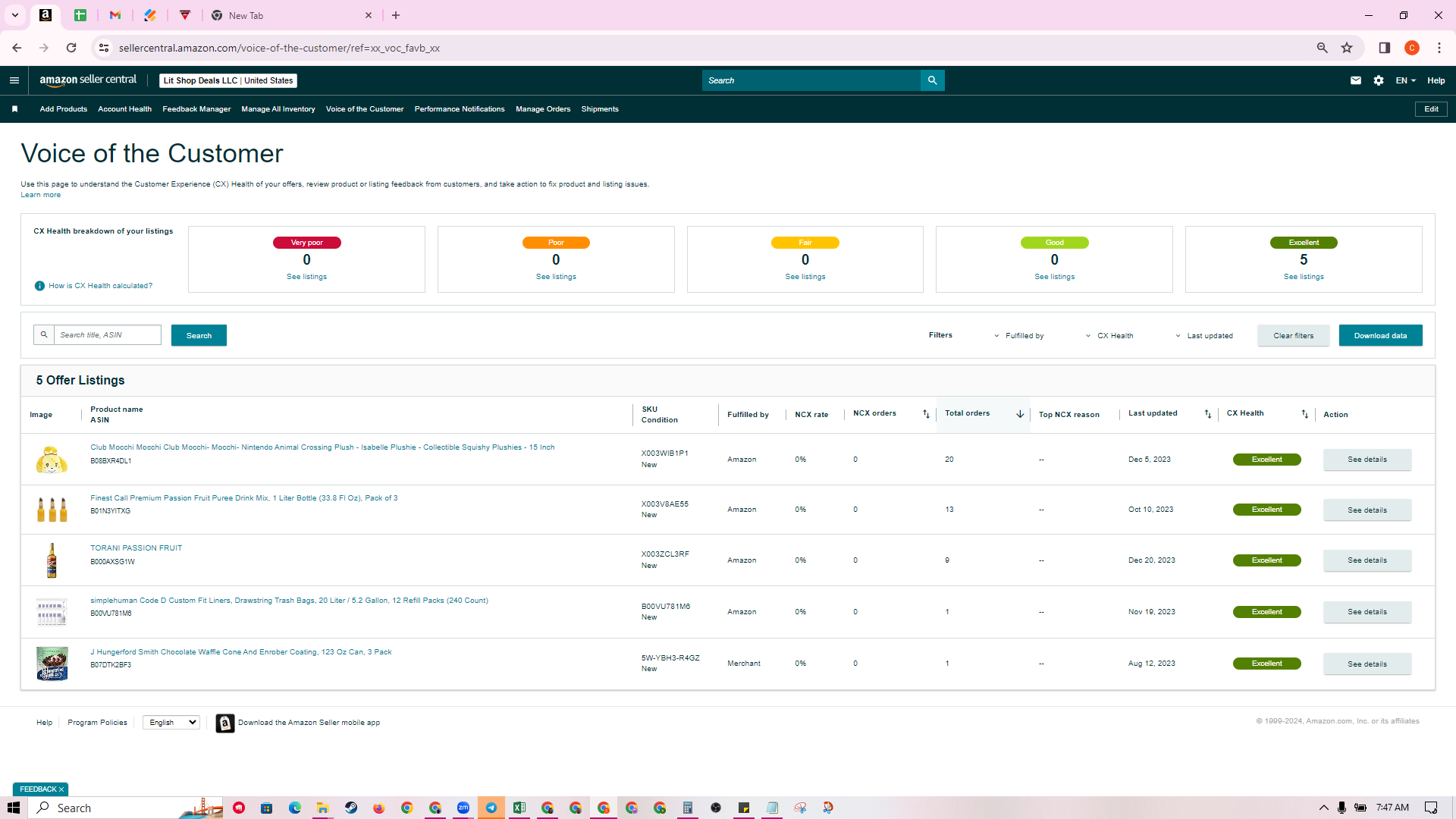Click the Hungerford Smith product thumbnail
This screenshot has width=1456, height=819.
point(52,664)
